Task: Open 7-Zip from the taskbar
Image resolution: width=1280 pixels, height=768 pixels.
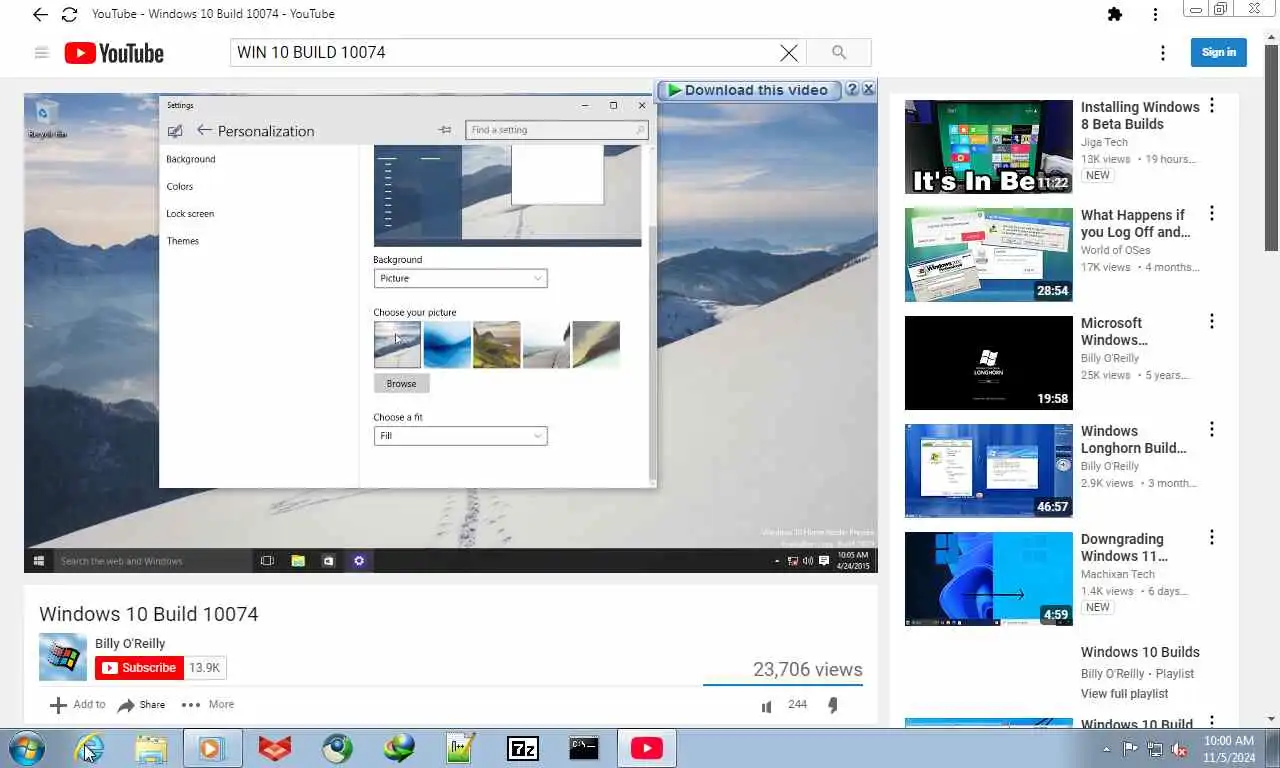Action: point(523,748)
